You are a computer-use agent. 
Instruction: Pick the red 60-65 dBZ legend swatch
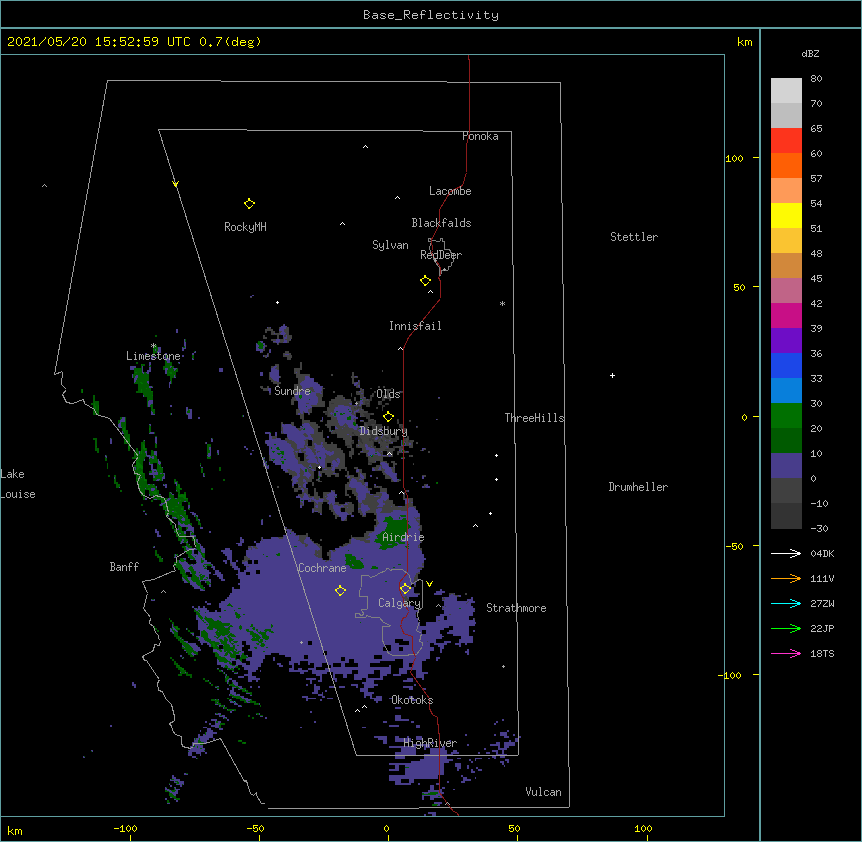(786, 140)
